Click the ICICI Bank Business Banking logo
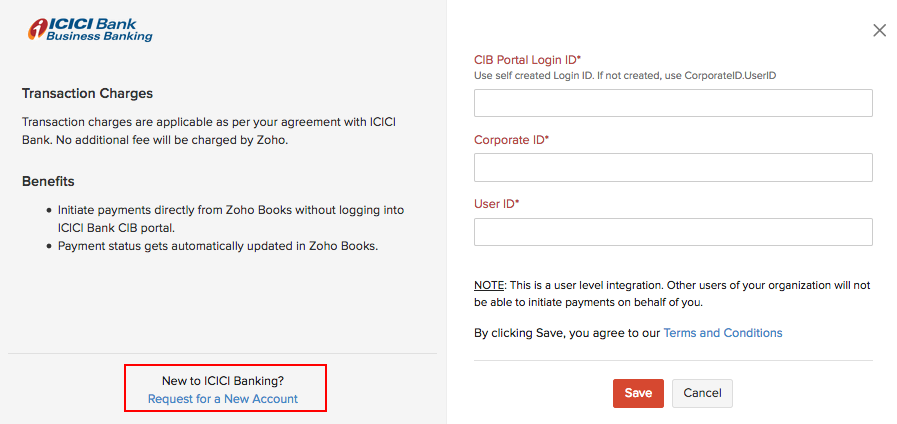 tap(90, 29)
